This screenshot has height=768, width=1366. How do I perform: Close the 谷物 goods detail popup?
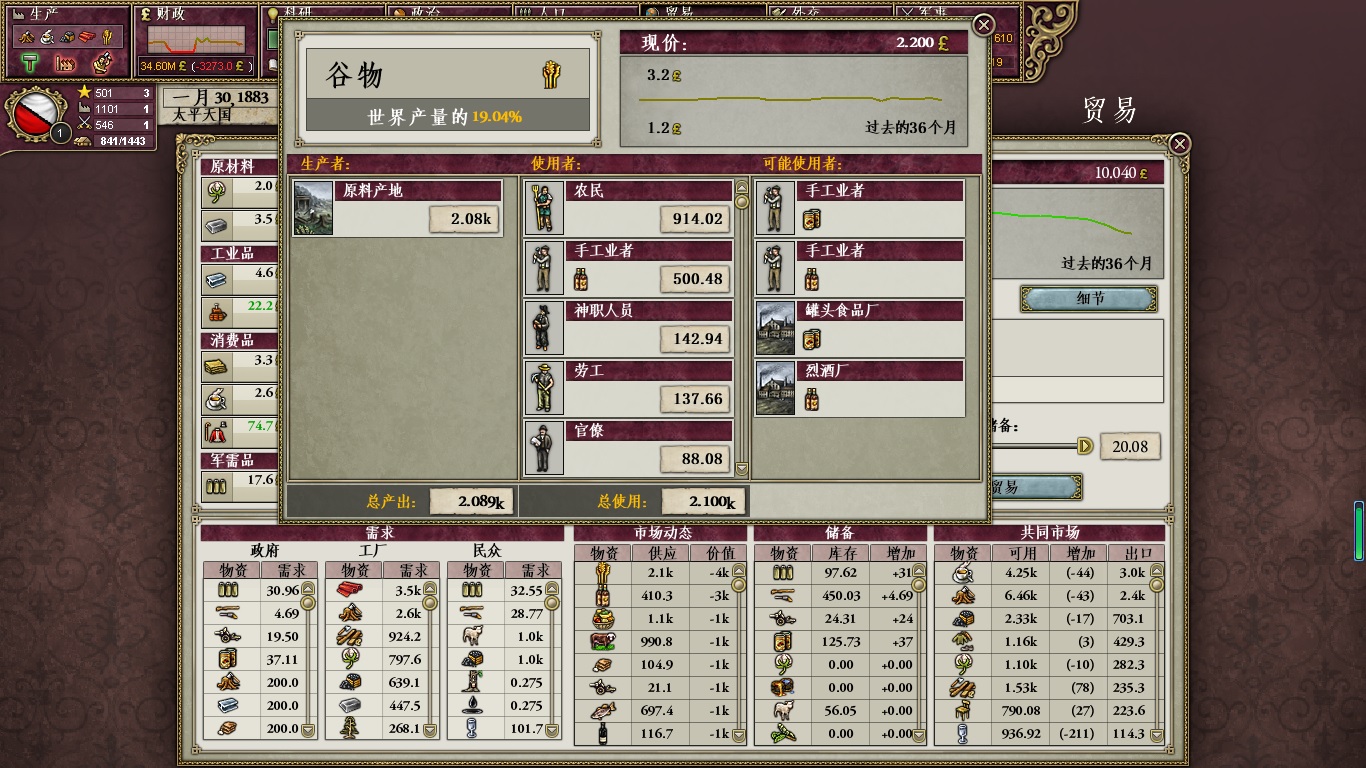coord(984,25)
